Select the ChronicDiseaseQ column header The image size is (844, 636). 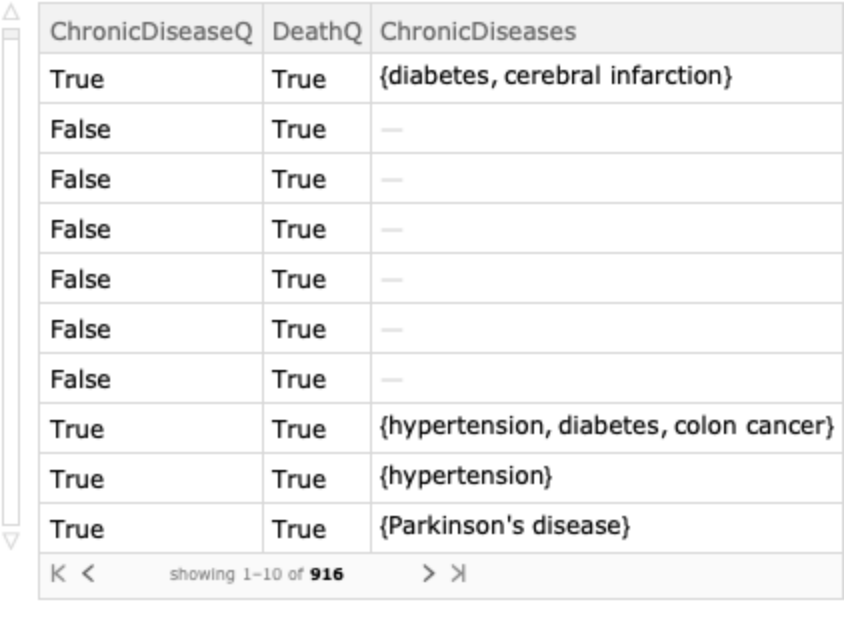tap(151, 31)
